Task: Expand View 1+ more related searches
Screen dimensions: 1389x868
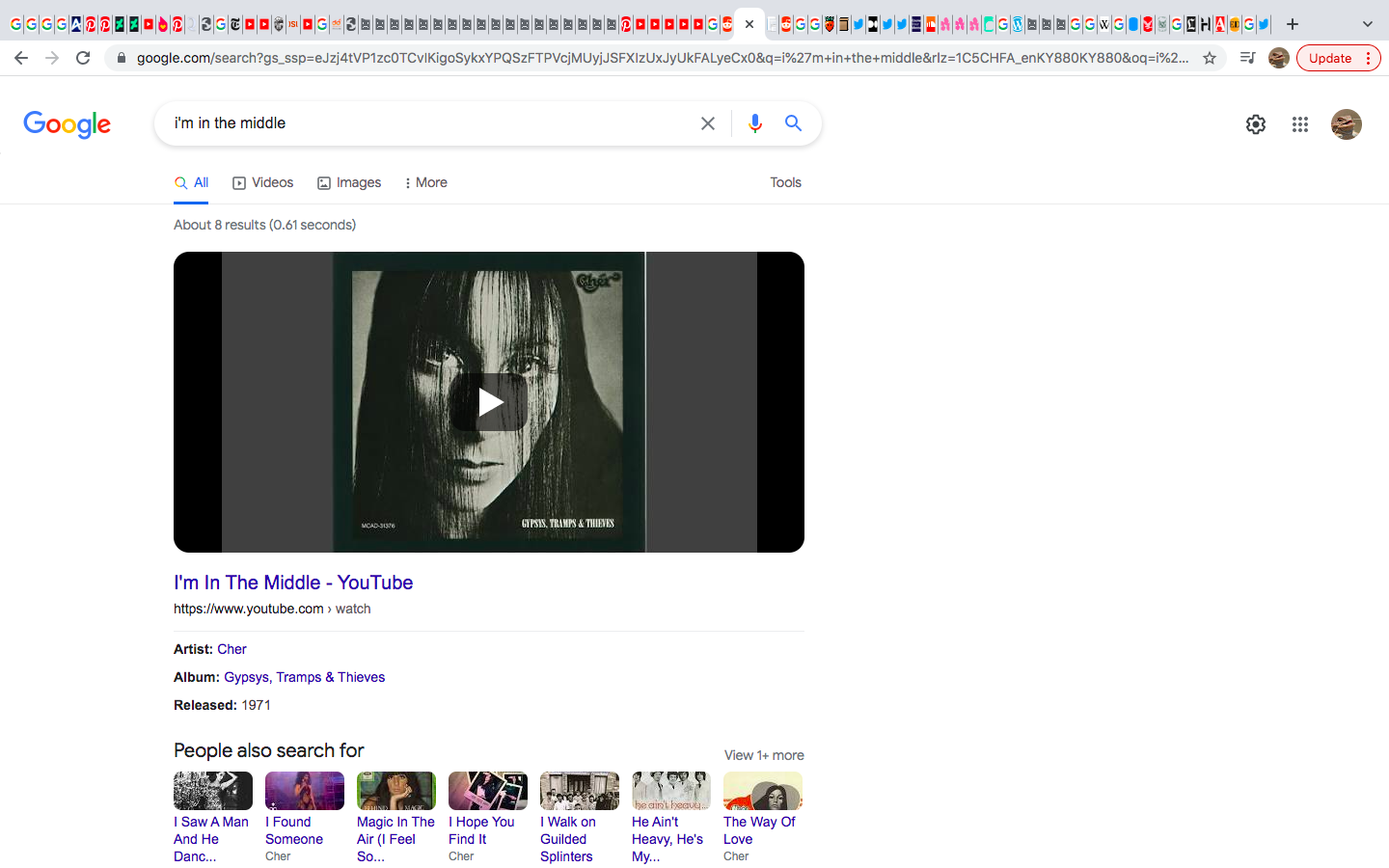Action: coord(764,755)
